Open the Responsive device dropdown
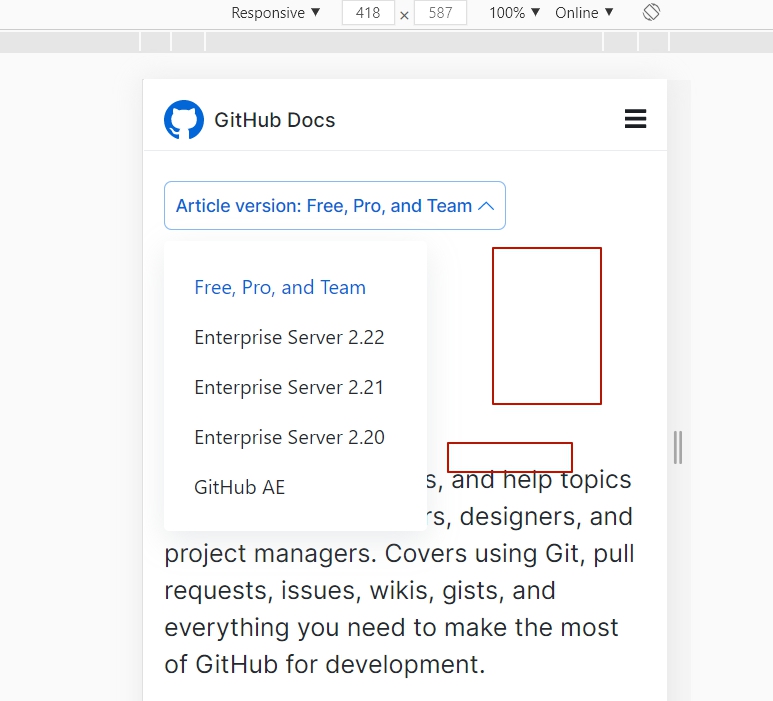Screen dimensions: 773x701 click(276, 12)
